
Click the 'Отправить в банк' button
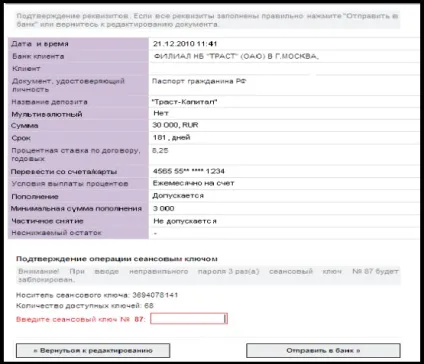[x=323, y=351]
